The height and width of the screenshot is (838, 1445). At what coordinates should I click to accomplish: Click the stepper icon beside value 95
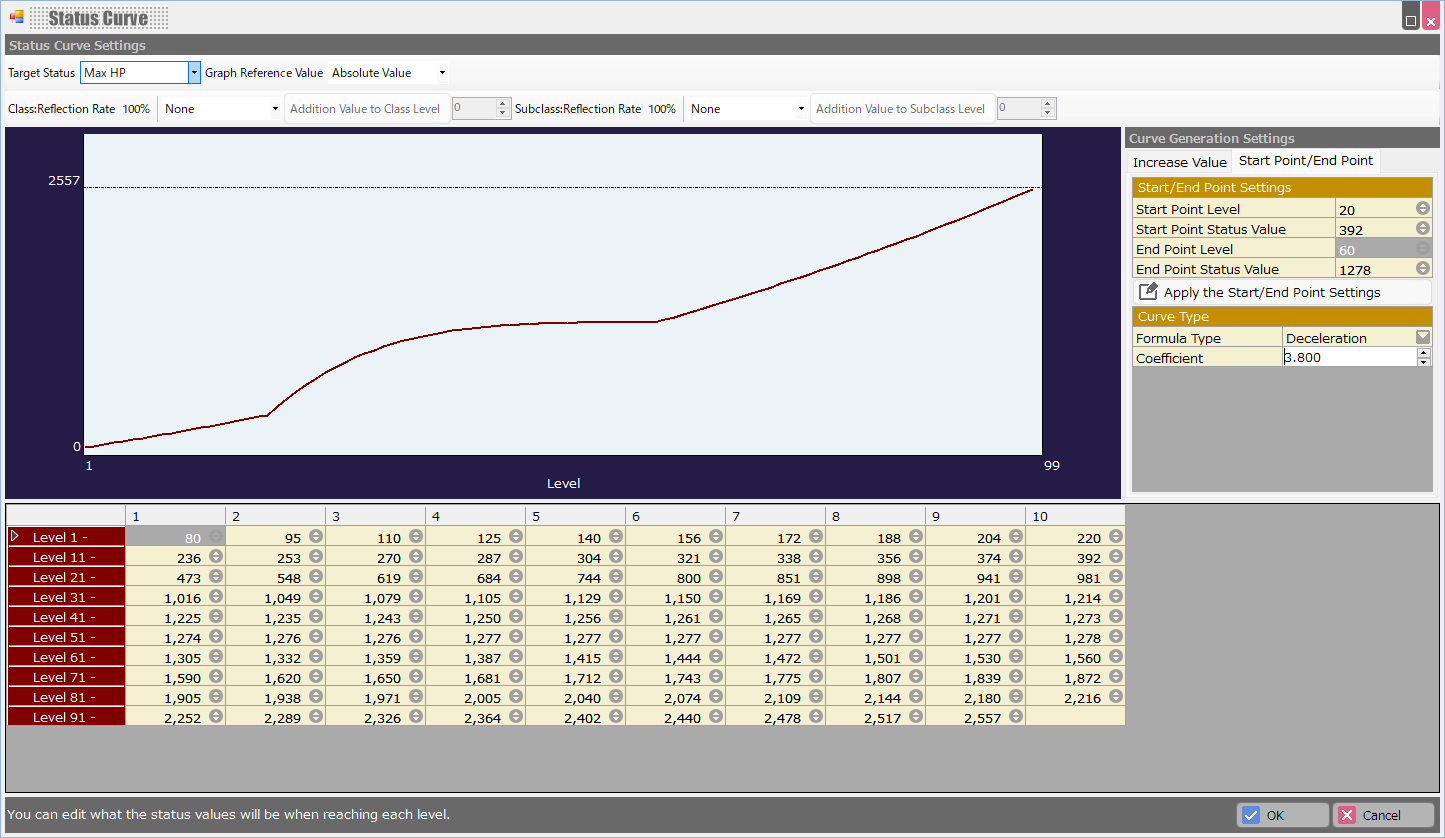[x=315, y=537]
